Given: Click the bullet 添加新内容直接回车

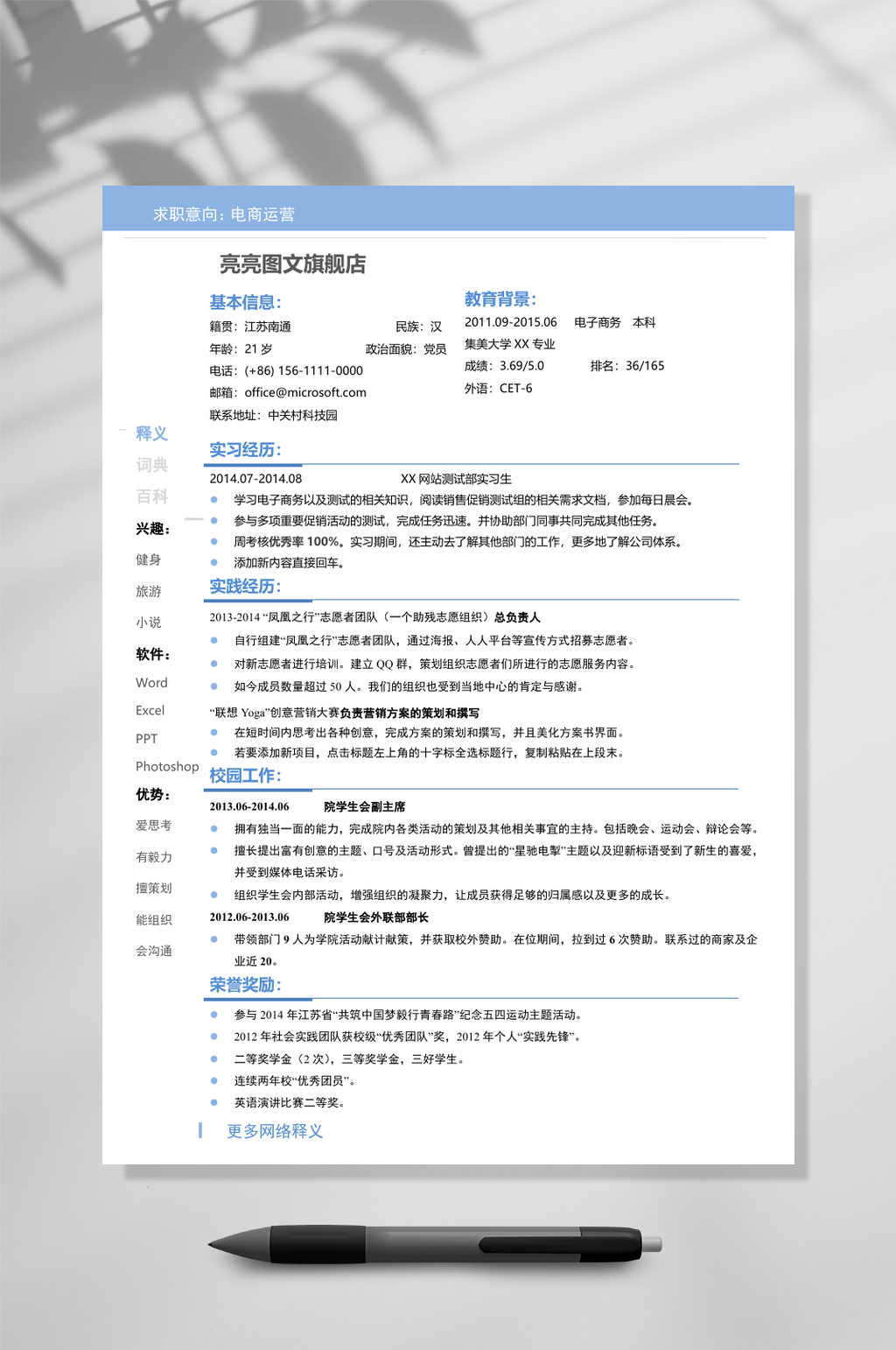Looking at the screenshot, I should 289,563.
